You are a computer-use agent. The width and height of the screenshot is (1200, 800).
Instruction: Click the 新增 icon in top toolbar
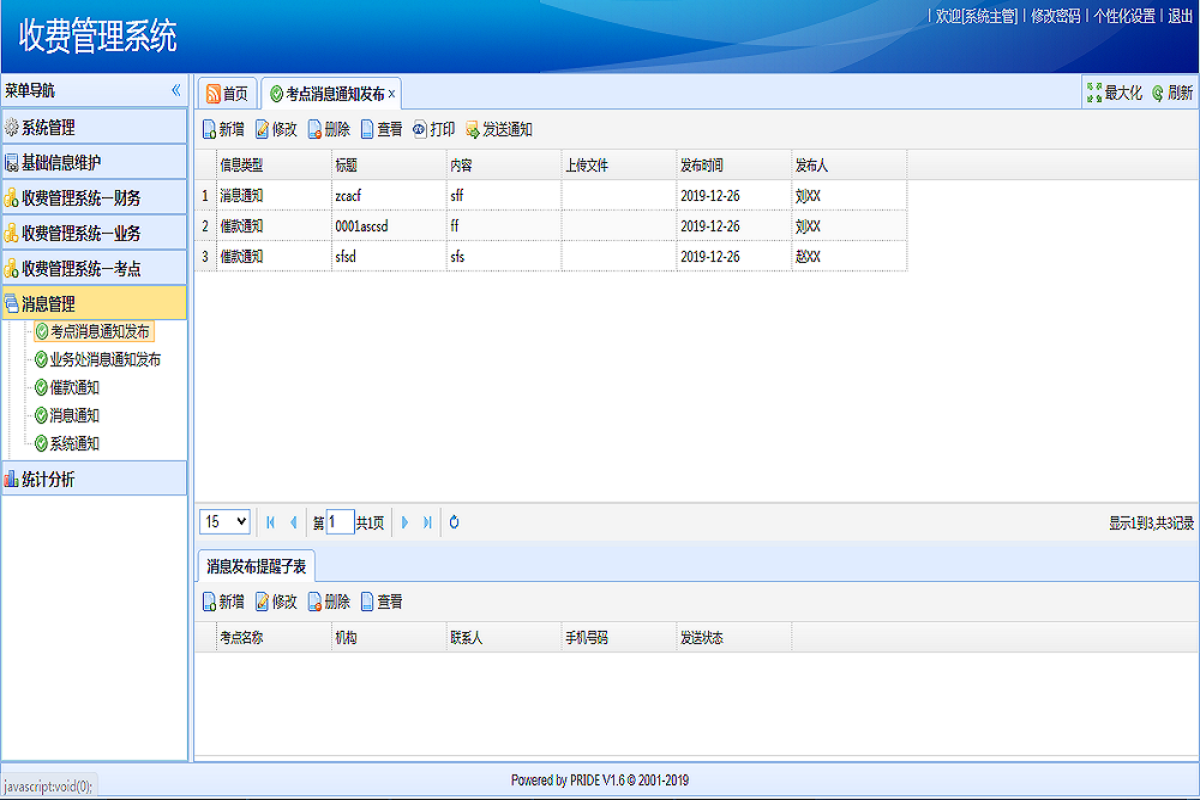pos(209,130)
